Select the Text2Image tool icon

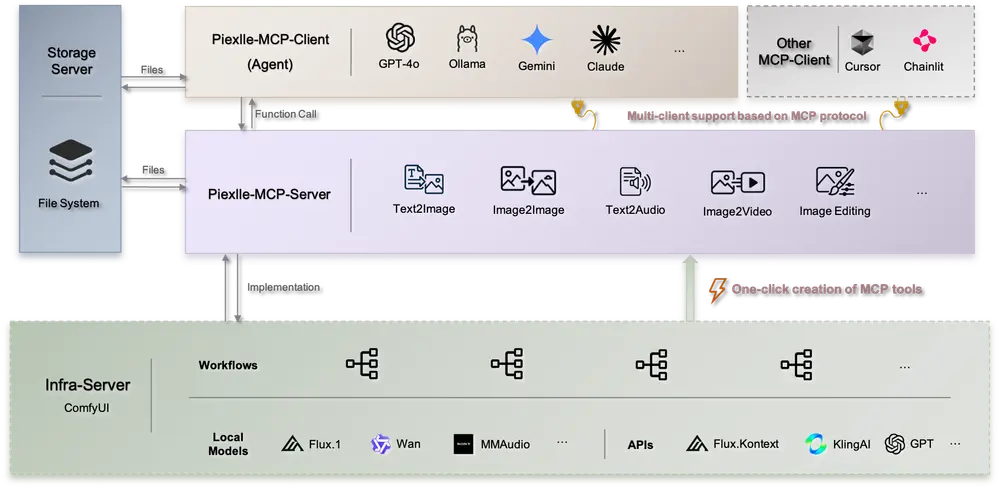tap(423, 180)
